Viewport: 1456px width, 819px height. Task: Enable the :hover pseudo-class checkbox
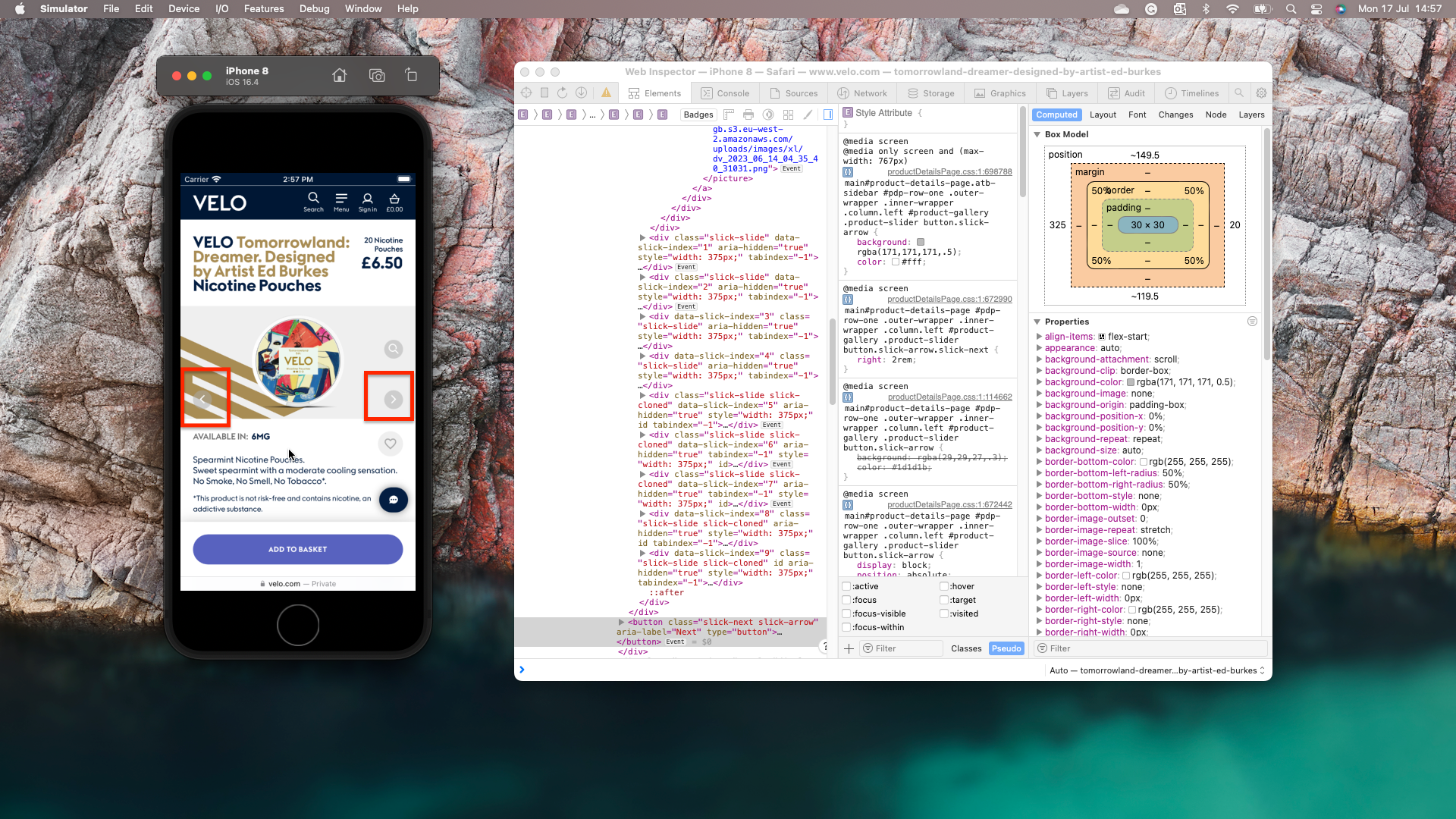(x=944, y=586)
